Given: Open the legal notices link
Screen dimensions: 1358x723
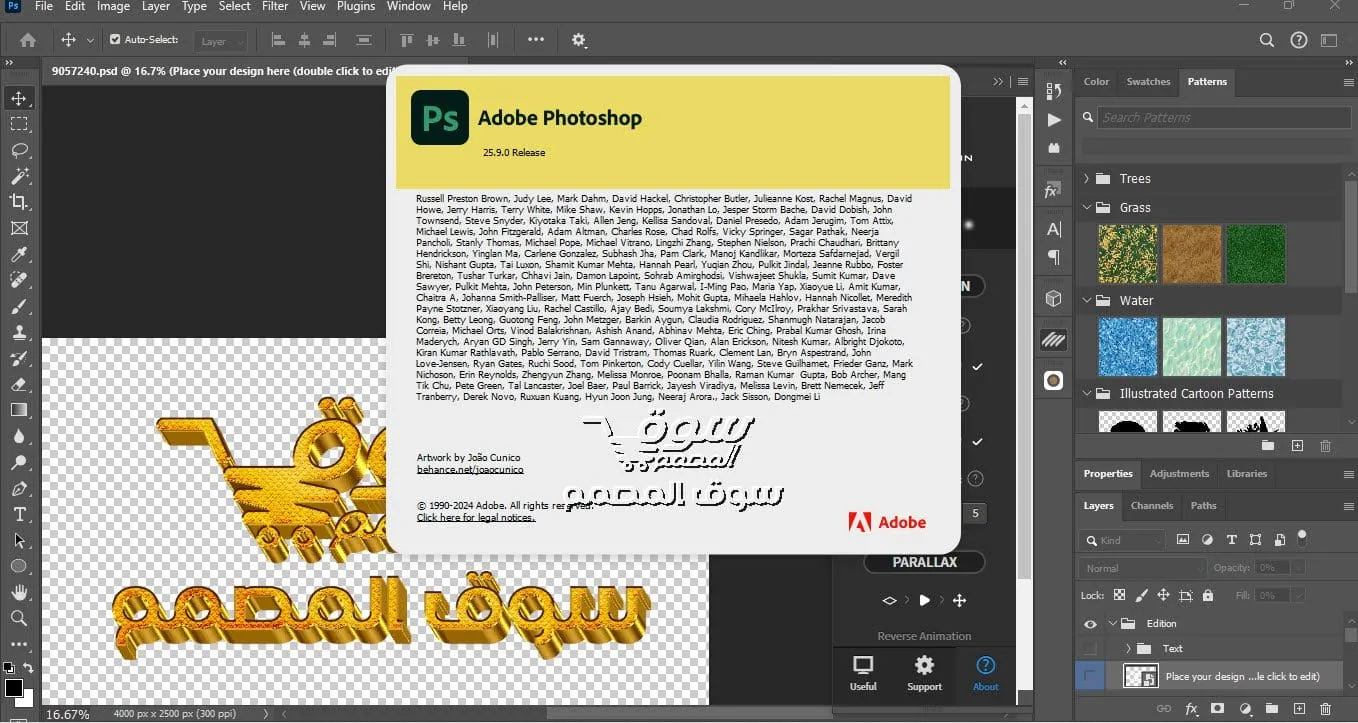Looking at the screenshot, I should (x=476, y=518).
